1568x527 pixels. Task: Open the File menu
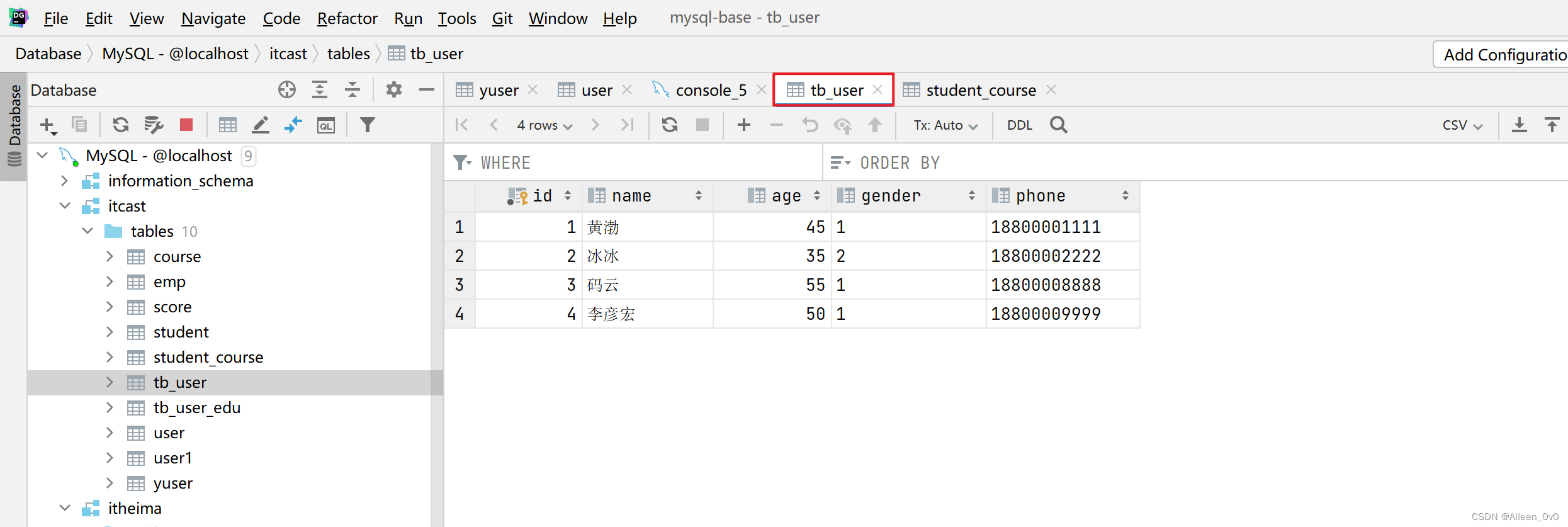pos(56,18)
